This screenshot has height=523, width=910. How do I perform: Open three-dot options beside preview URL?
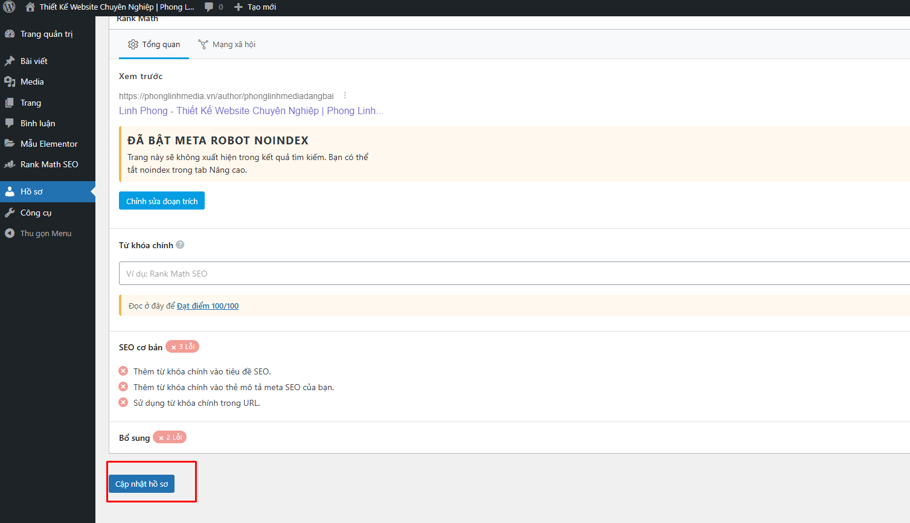(345, 95)
